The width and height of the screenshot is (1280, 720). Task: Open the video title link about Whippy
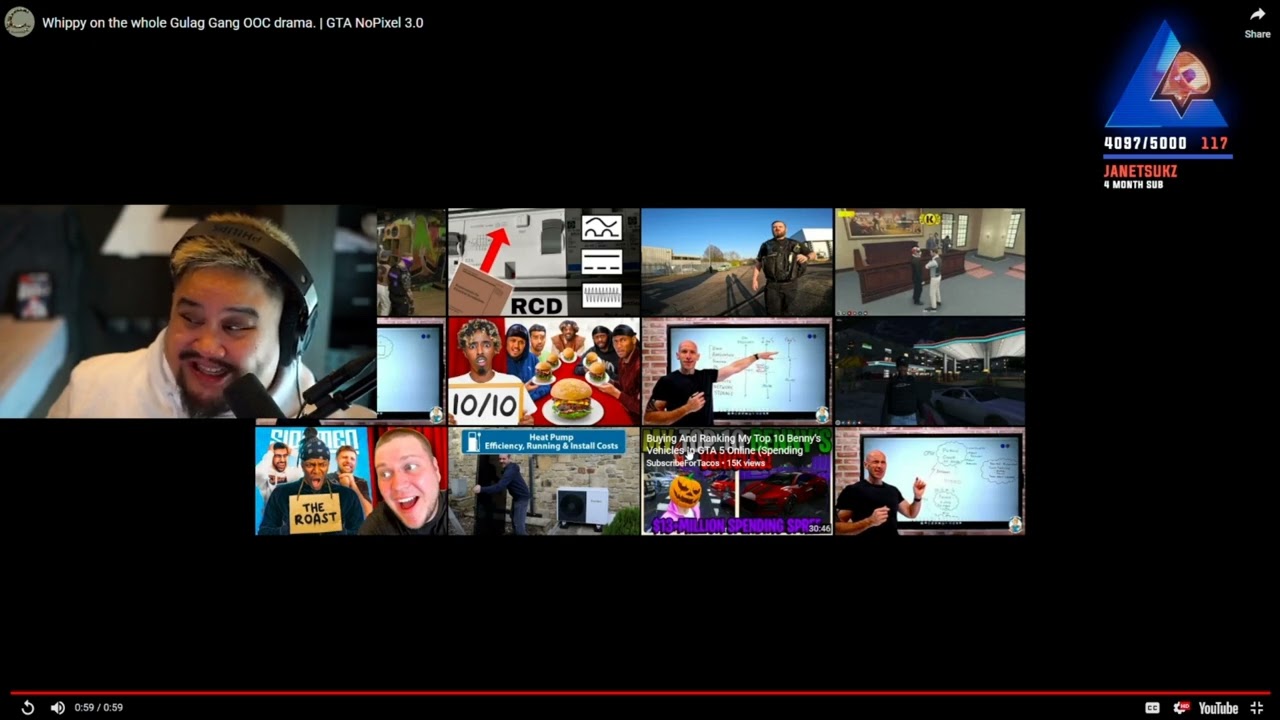[232, 22]
